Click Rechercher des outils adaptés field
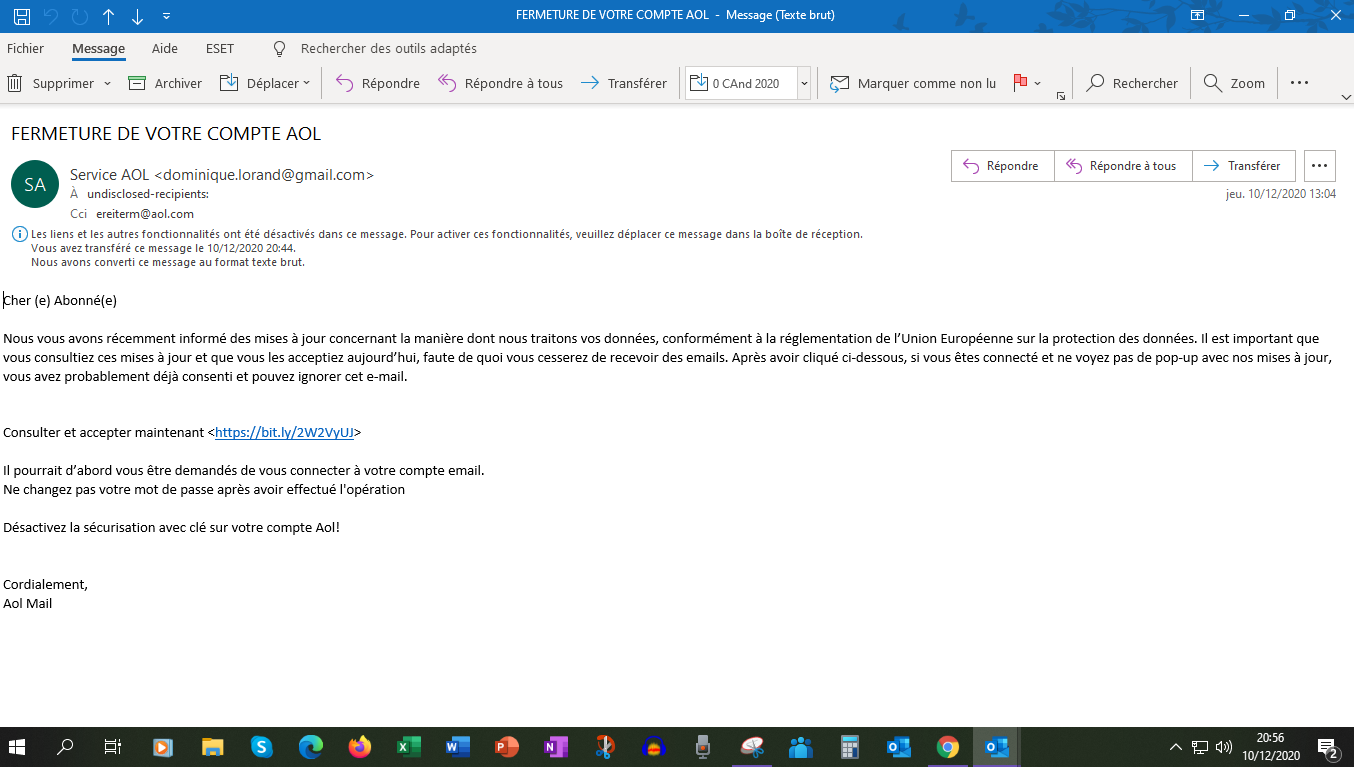The height and width of the screenshot is (767, 1354). pyautogui.click(x=389, y=48)
